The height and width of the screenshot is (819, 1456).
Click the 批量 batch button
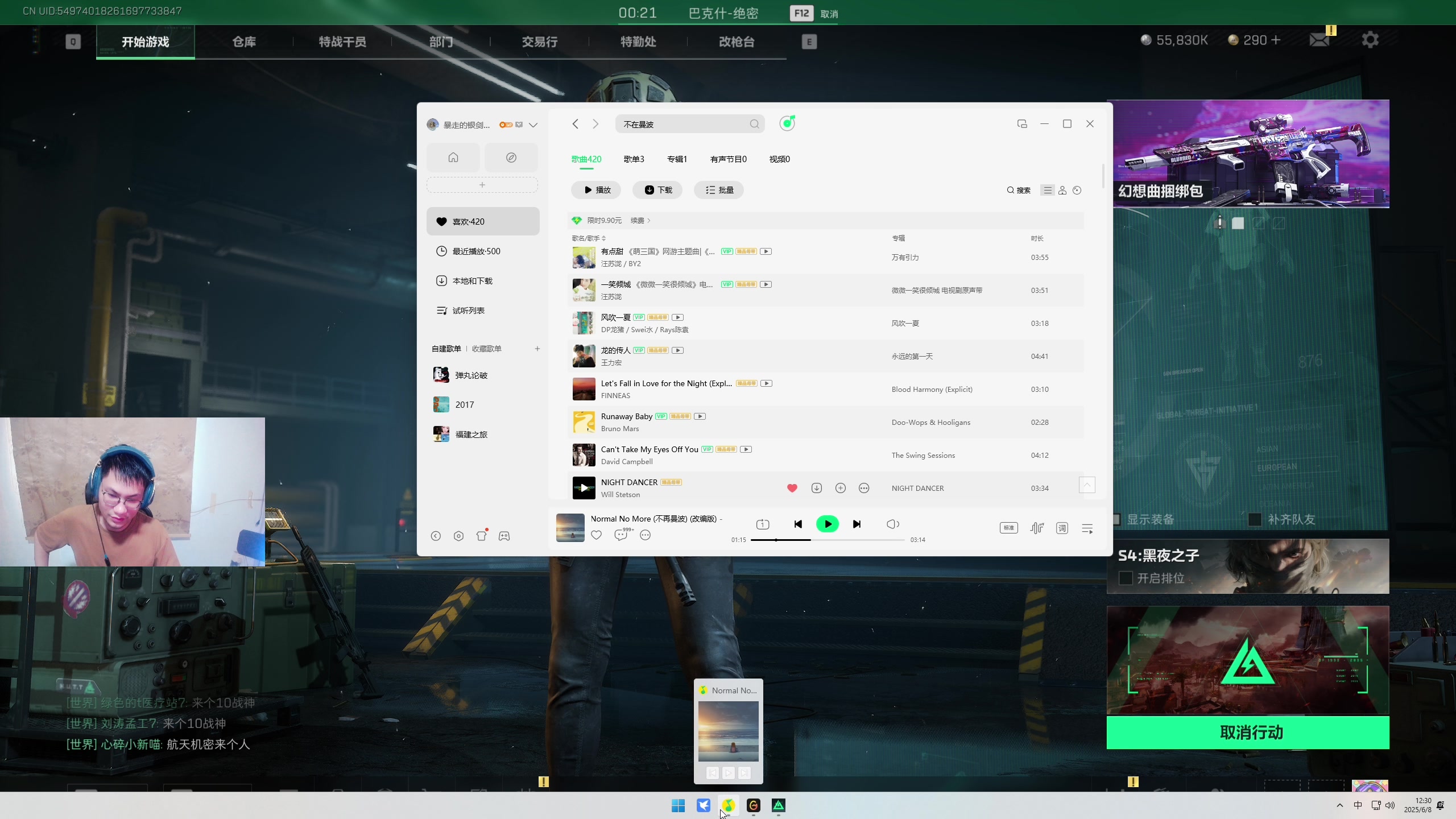click(x=719, y=190)
